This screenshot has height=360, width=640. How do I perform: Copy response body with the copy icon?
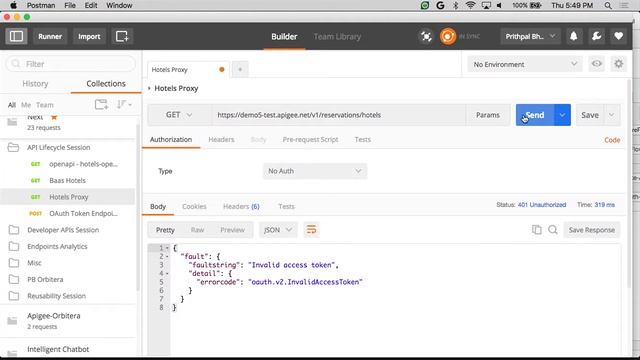[537, 230]
